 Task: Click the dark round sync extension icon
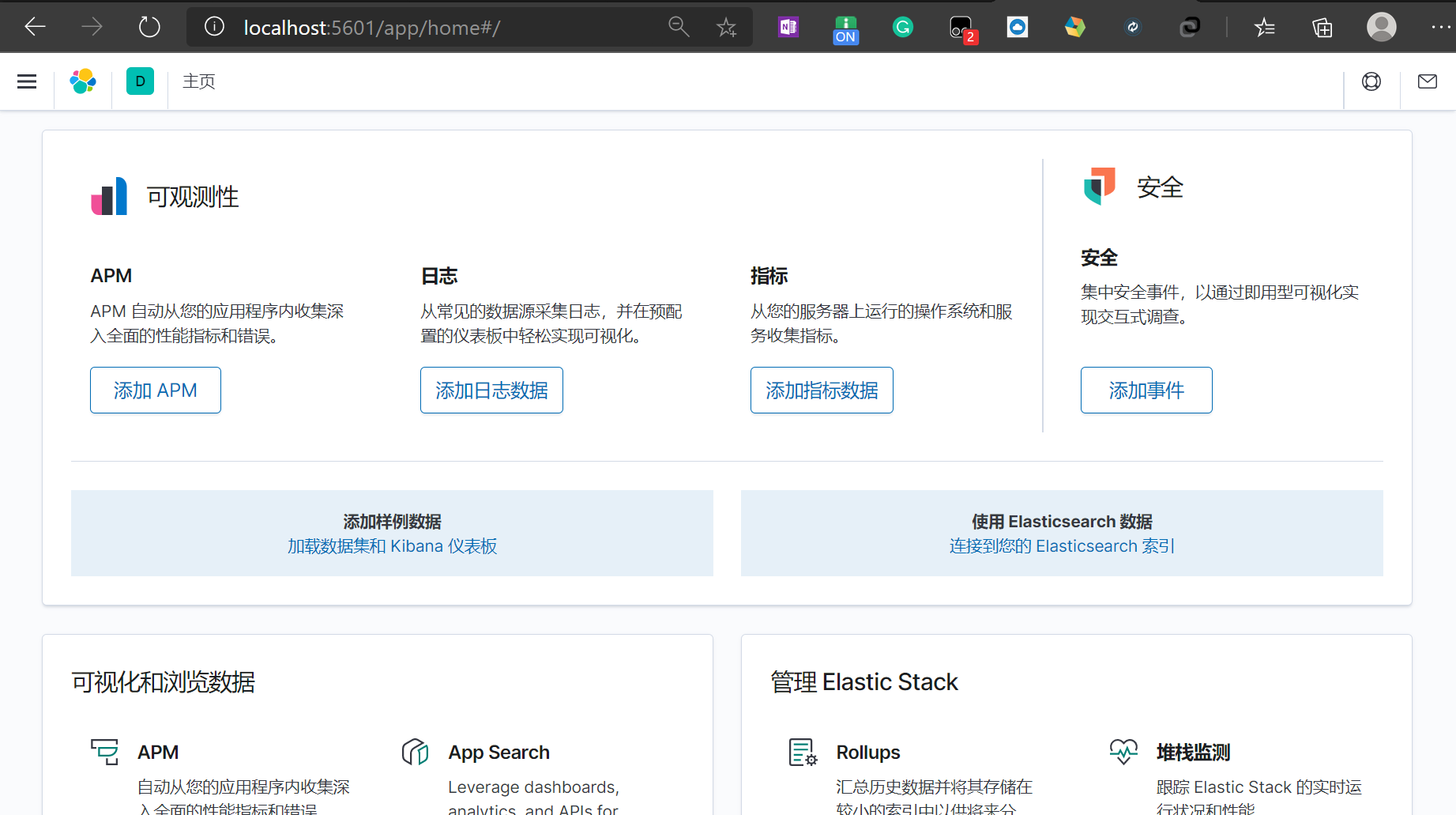(1133, 27)
